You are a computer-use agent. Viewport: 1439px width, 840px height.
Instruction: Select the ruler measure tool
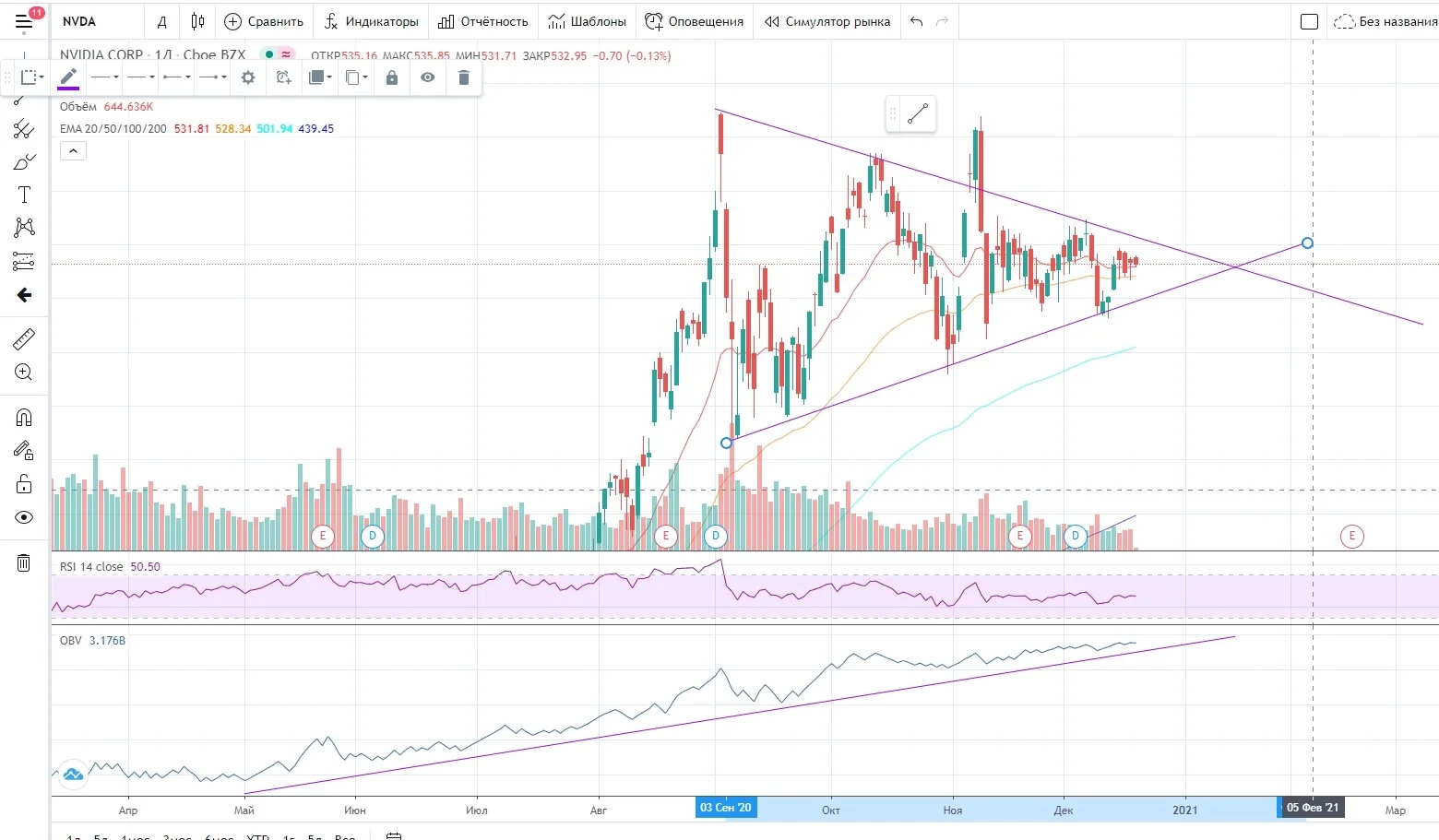(x=24, y=339)
